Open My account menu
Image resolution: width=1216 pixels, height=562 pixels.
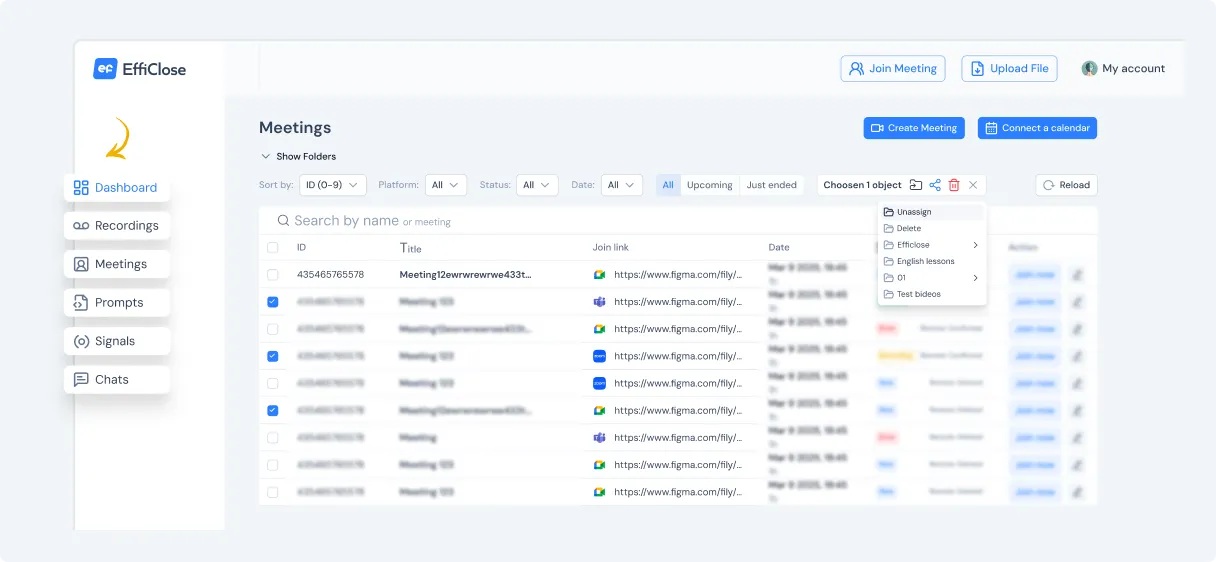[x=1124, y=69]
